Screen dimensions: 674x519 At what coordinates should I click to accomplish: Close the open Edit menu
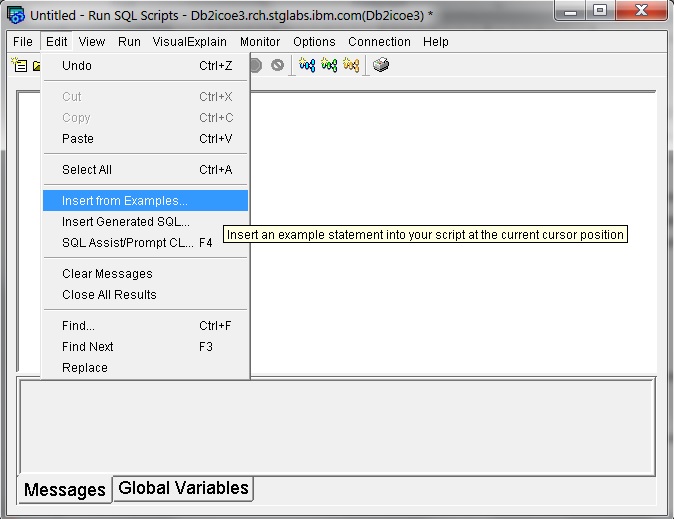[x=56, y=42]
